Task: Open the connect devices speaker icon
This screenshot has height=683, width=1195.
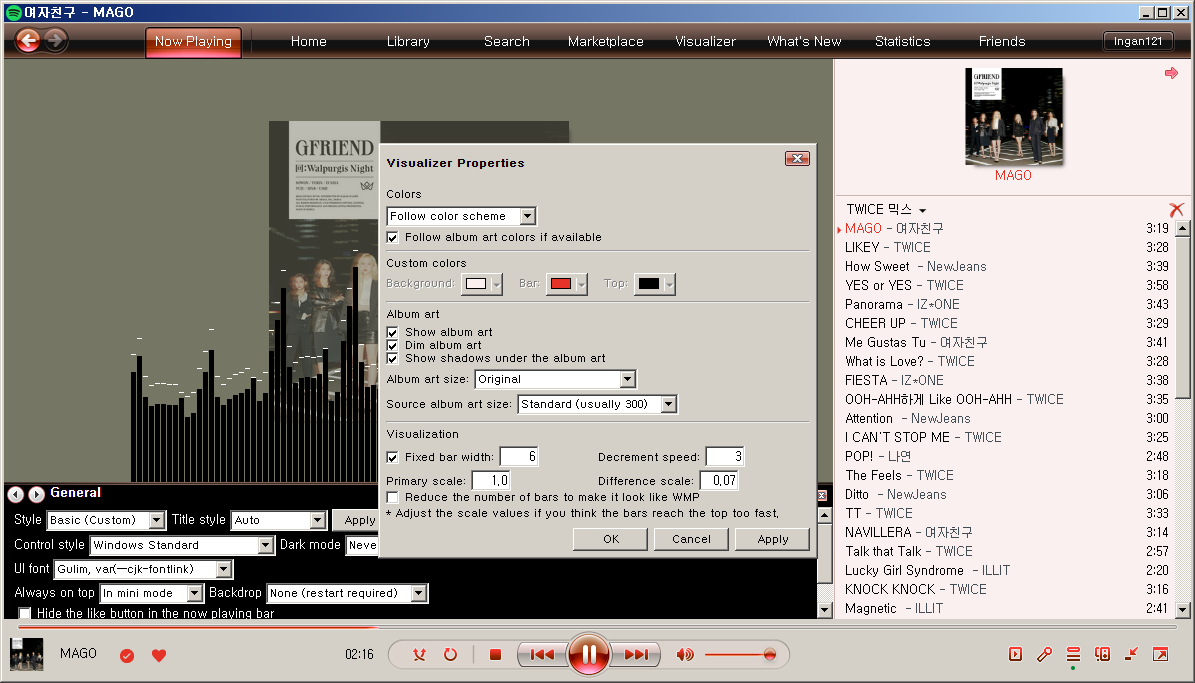Action: (x=1102, y=654)
